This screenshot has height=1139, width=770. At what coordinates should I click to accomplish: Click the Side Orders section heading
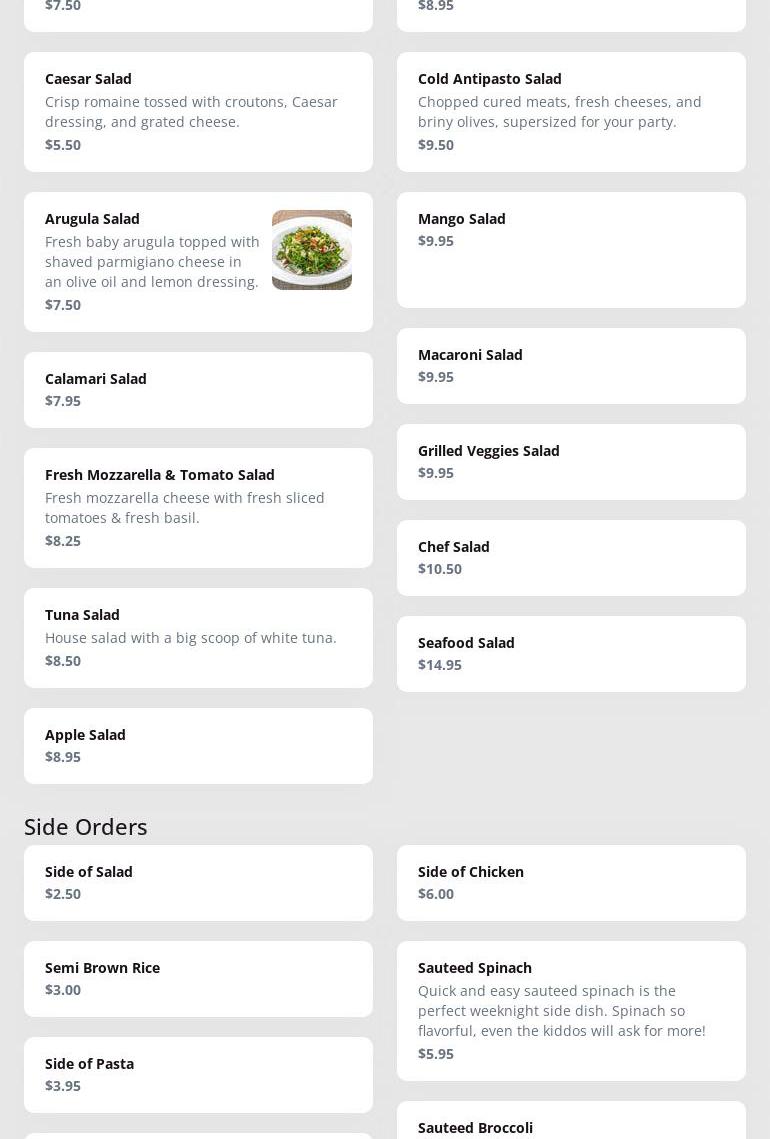click(x=86, y=826)
